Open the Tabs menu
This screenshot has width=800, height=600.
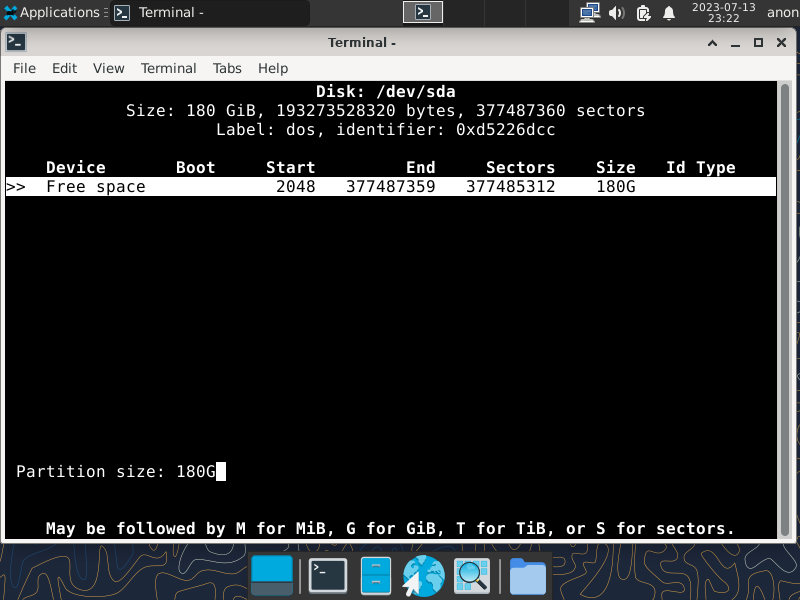click(227, 68)
